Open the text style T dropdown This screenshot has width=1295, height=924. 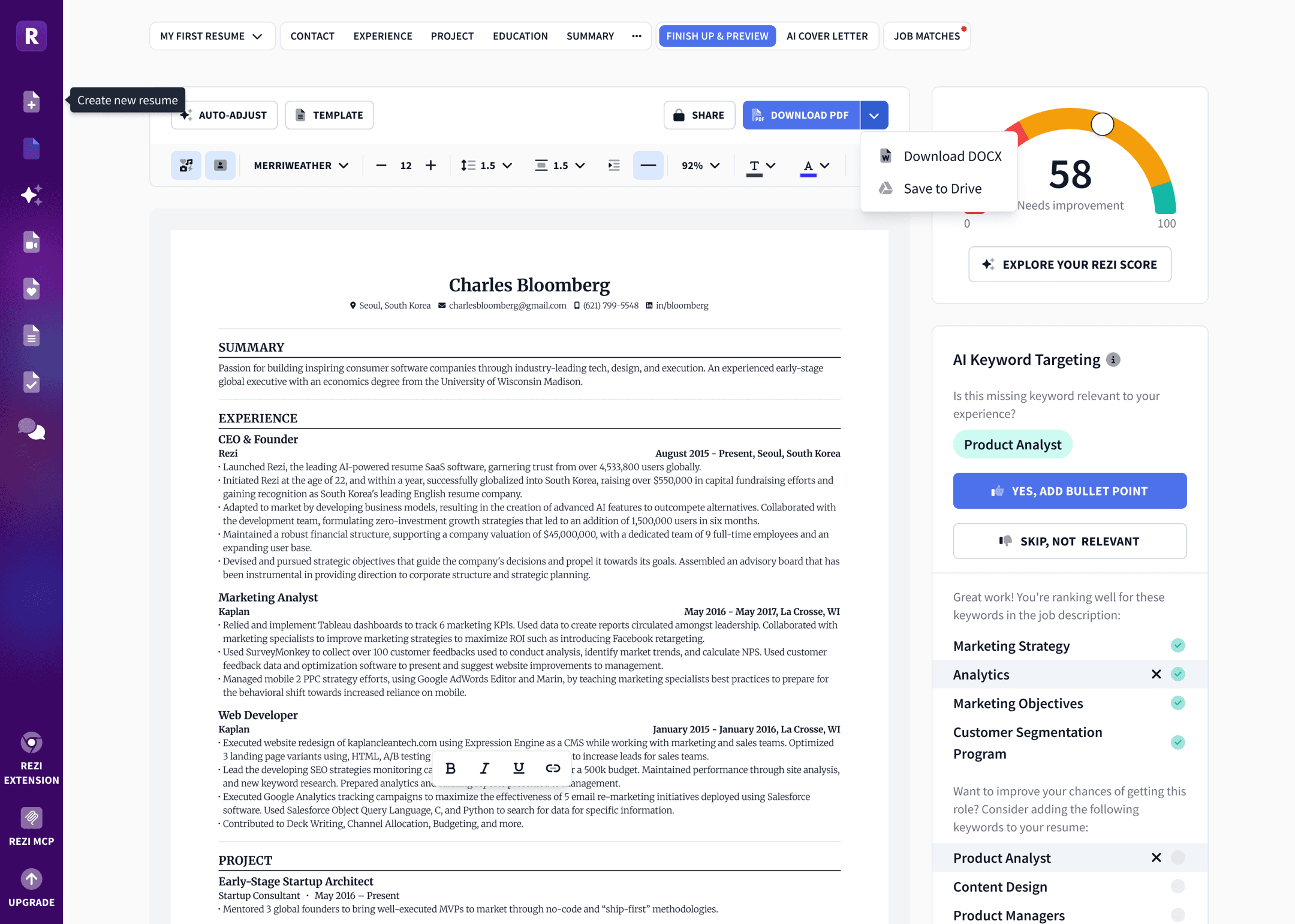click(x=761, y=165)
